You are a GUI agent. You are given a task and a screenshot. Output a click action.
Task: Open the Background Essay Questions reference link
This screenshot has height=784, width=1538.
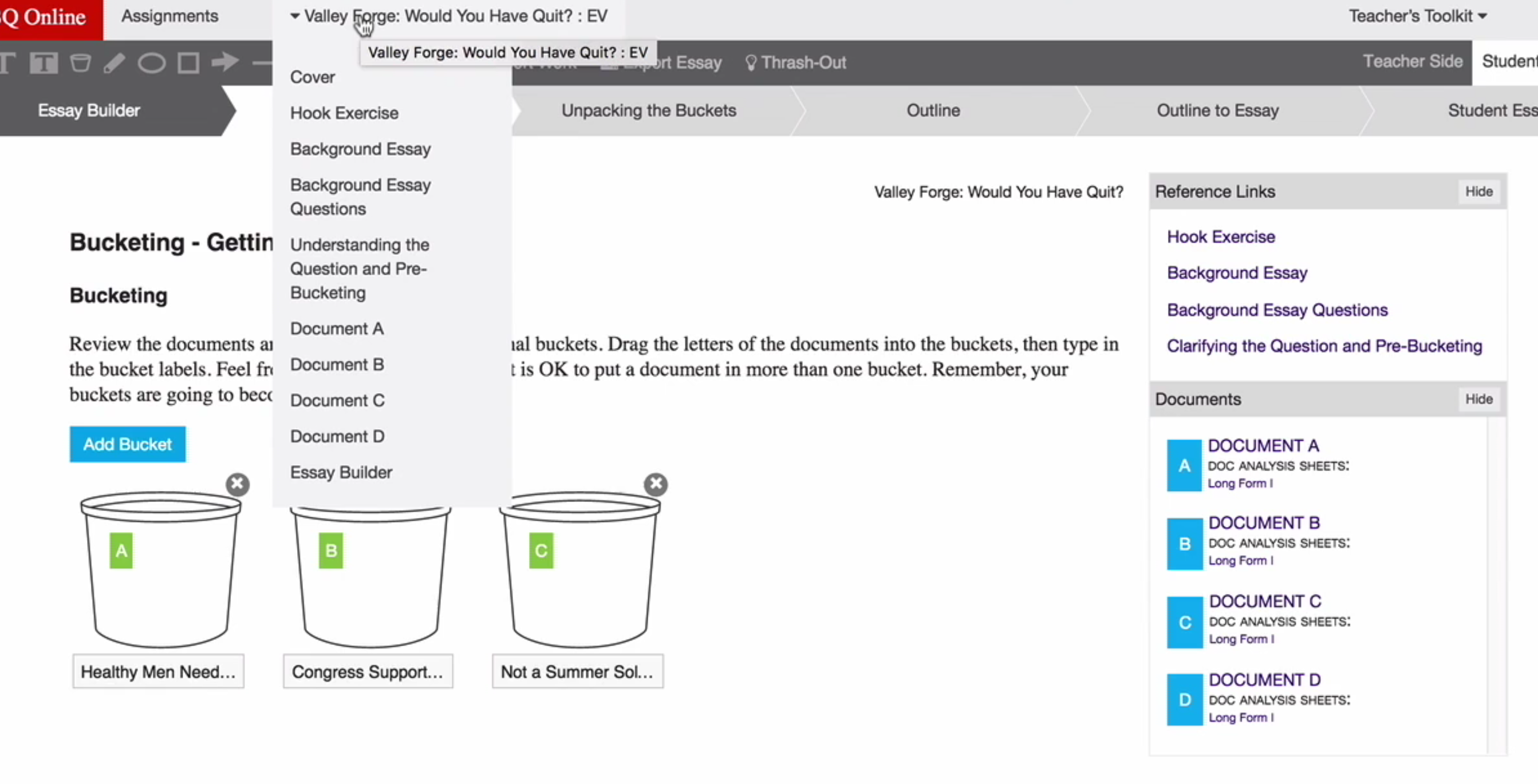pos(1277,310)
